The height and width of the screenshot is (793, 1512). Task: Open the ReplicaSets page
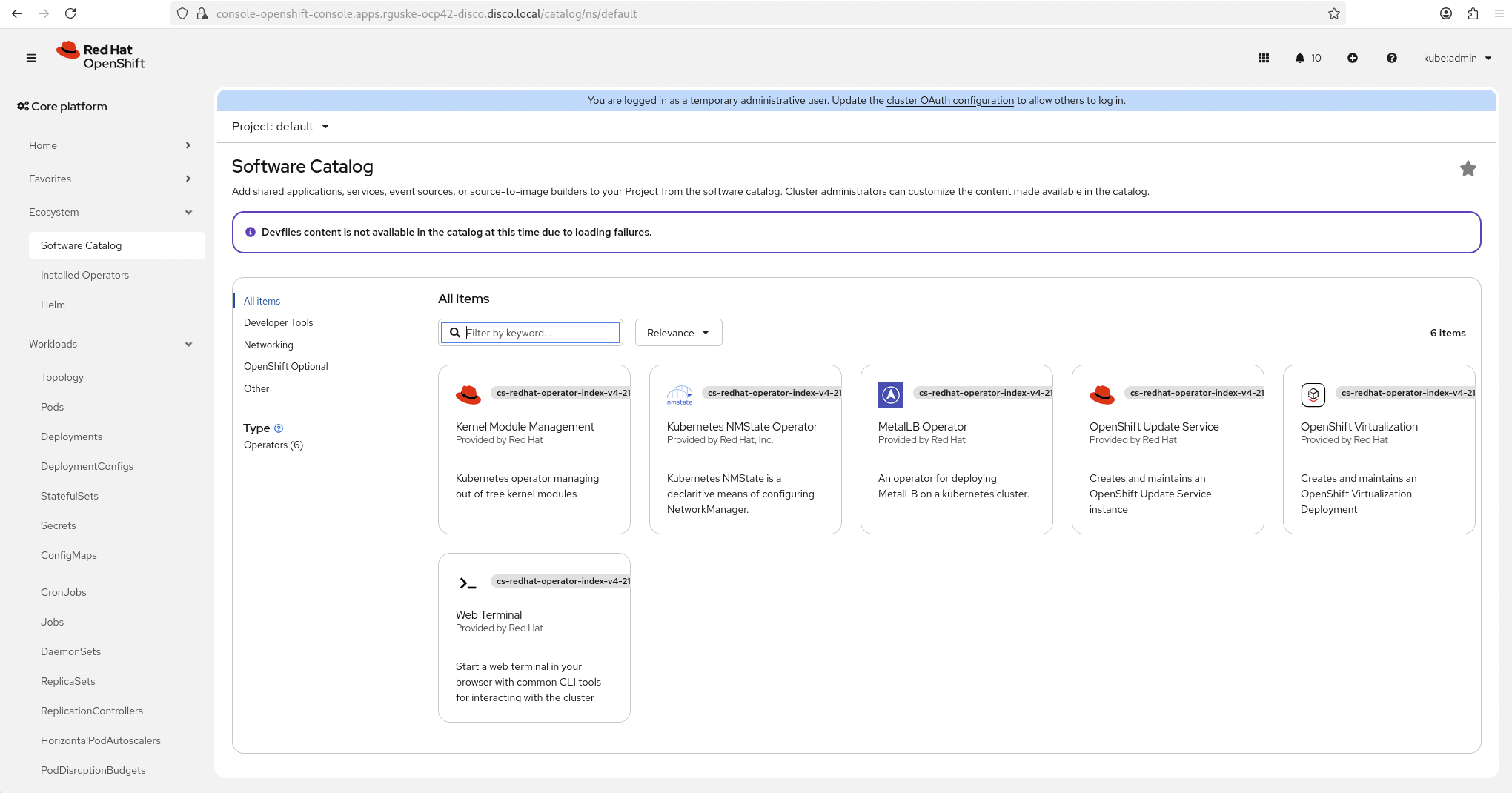click(68, 681)
